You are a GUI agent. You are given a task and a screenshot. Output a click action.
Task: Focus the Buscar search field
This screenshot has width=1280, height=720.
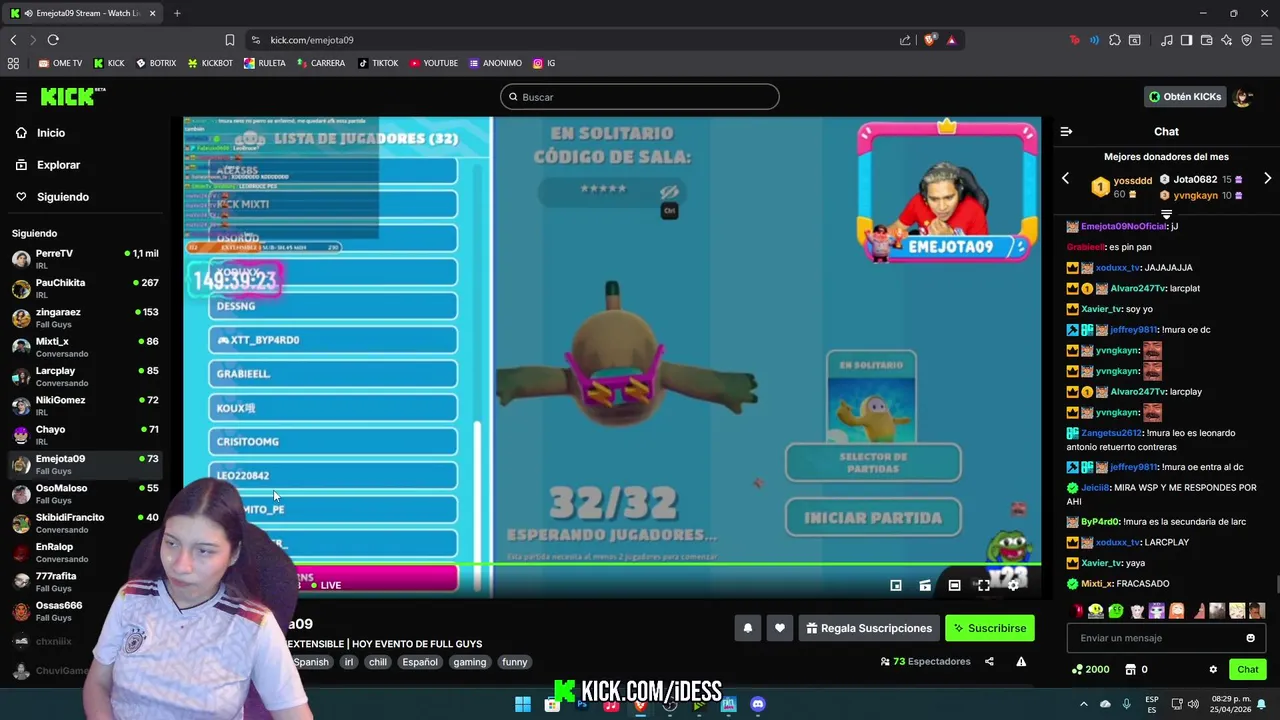[x=640, y=97]
